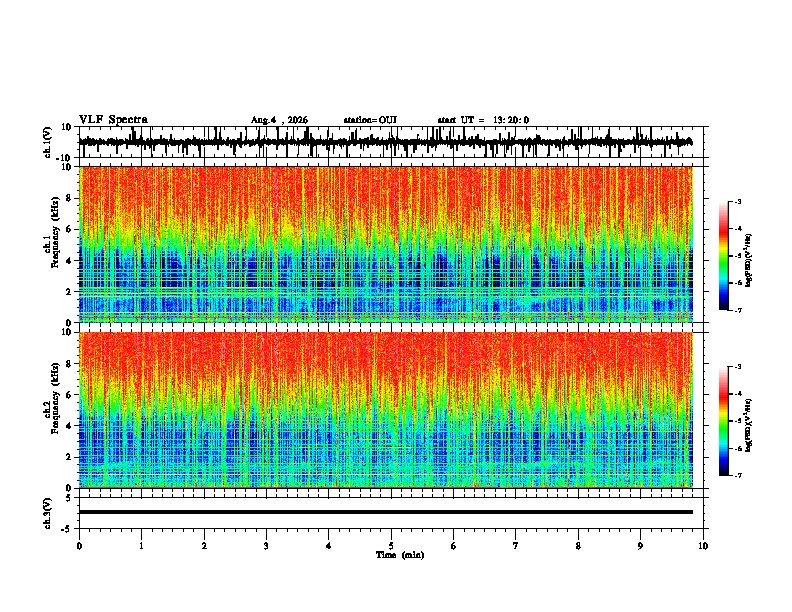Click the "4" kHz tick of ch.1 spectrogram
The image size is (792, 612).
70,261
